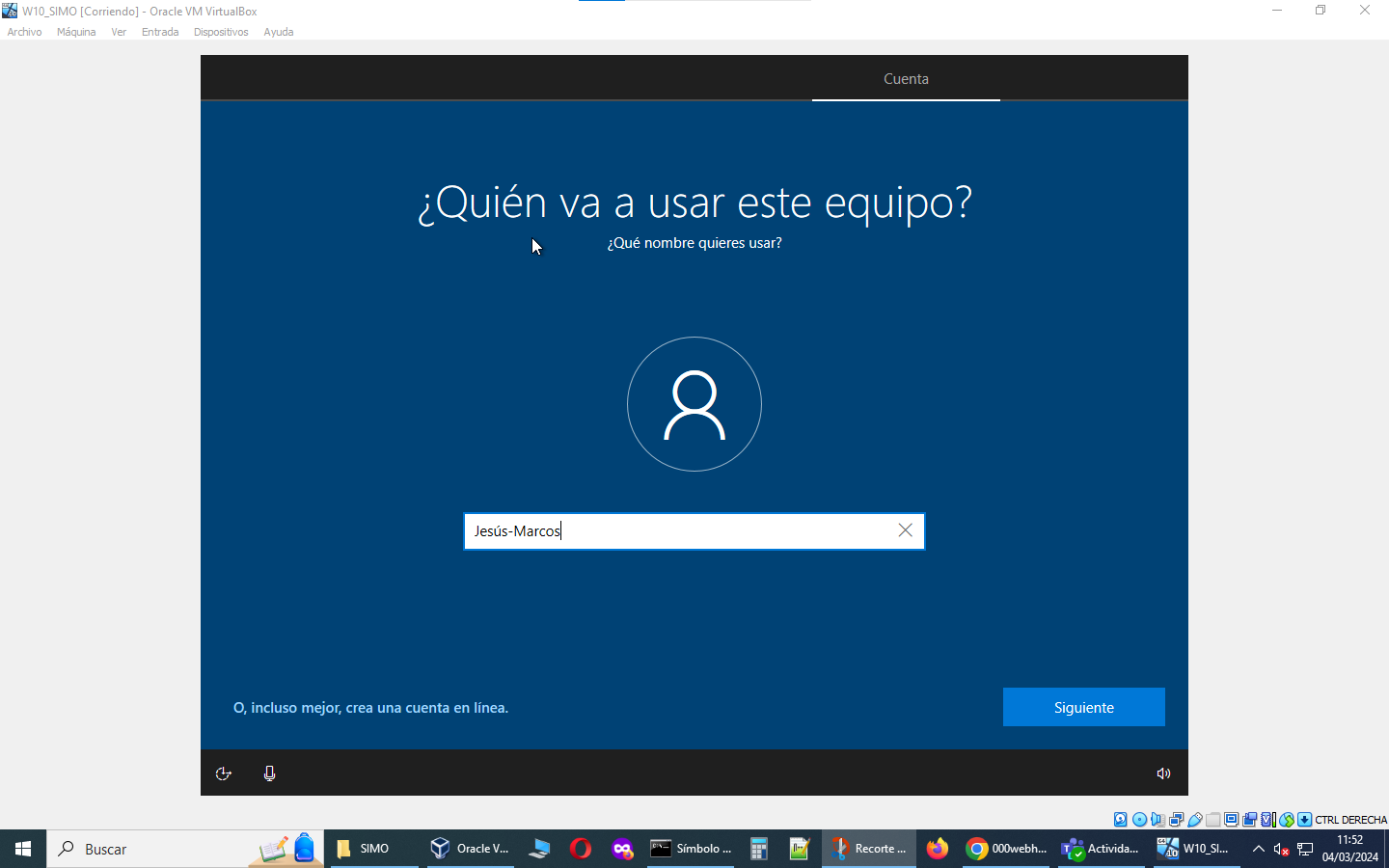Click the network adapters status icon
The height and width of the screenshot is (868, 1389).
click(1176, 820)
